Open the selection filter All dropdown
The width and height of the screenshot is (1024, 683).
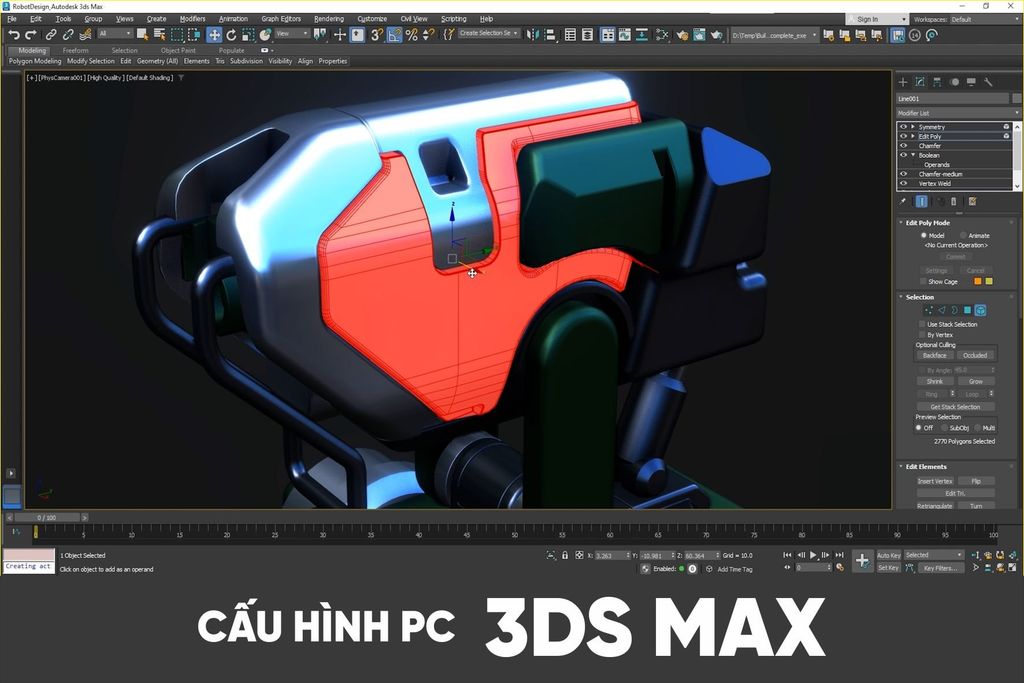115,33
